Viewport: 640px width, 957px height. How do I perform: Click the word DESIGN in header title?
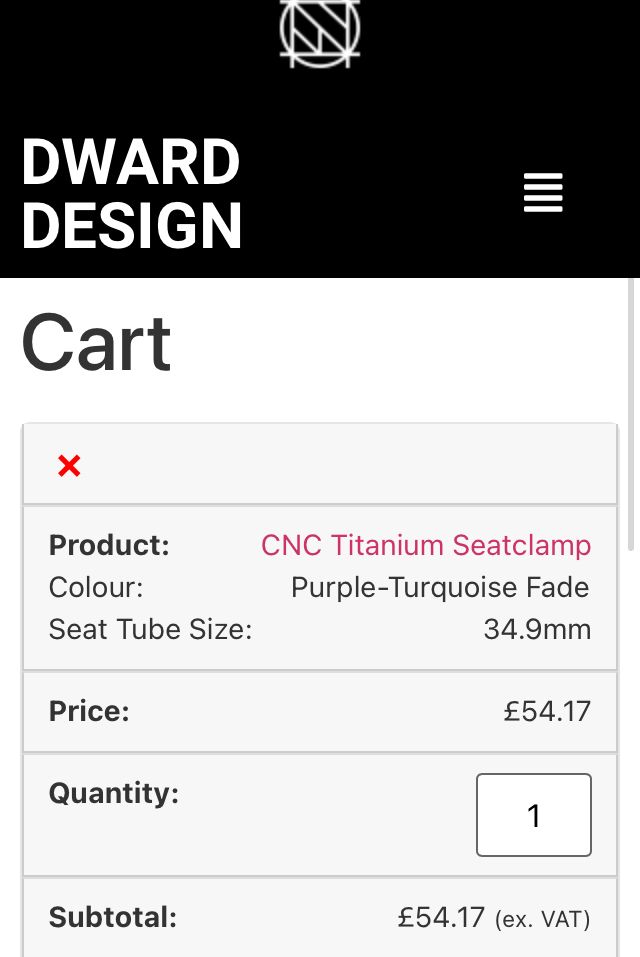[131, 226]
